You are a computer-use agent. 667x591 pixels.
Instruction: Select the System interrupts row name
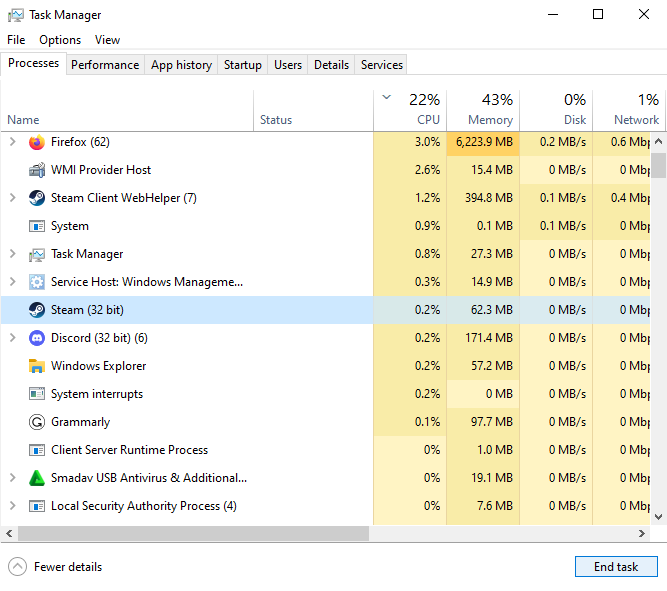pyautogui.click(x=97, y=394)
